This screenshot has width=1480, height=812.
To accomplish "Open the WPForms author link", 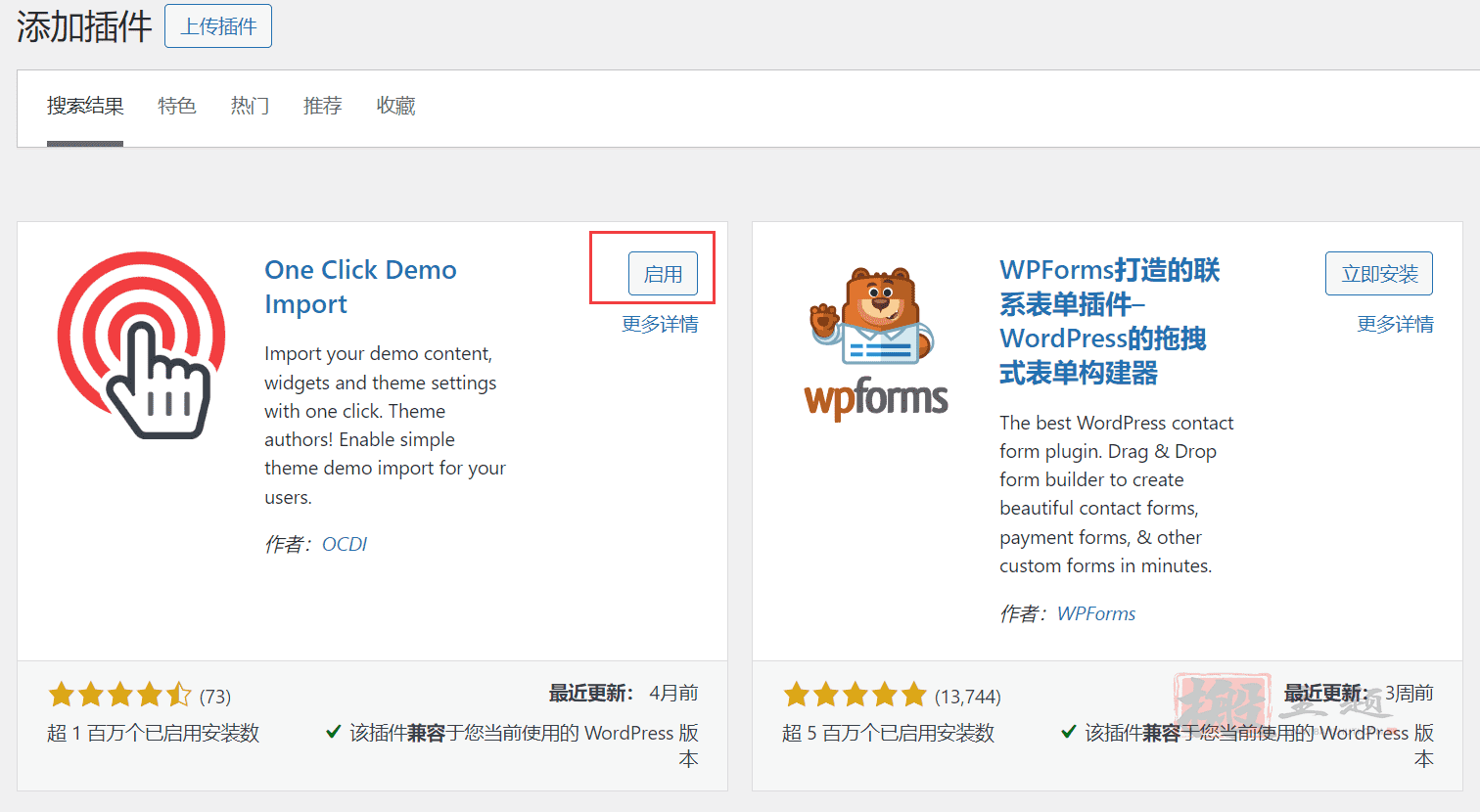I will (1096, 613).
